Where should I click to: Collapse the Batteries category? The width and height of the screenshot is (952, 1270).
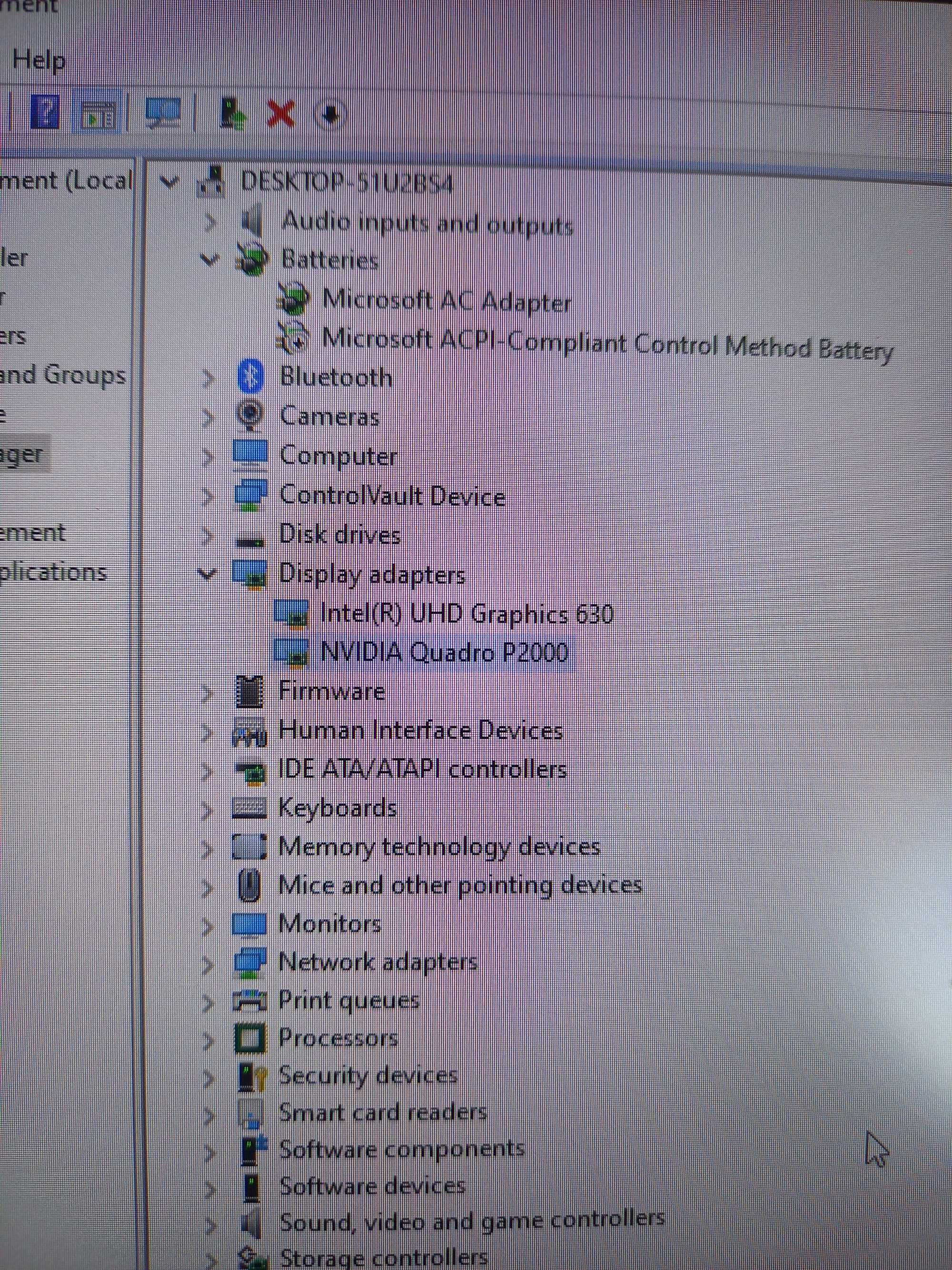[x=209, y=260]
